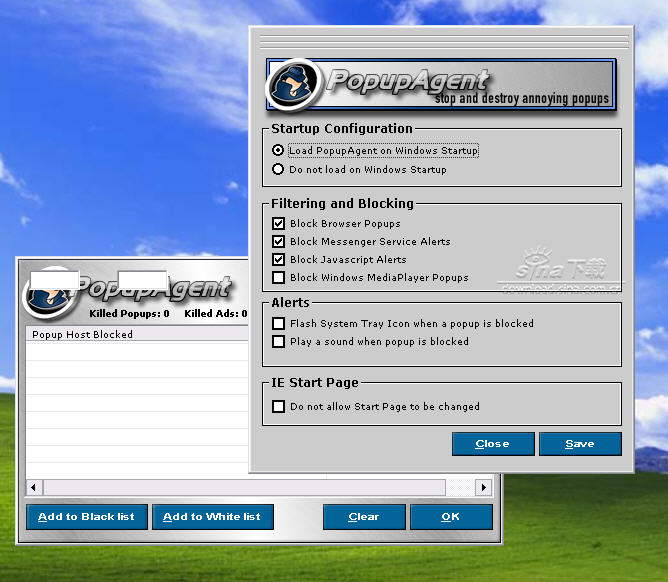This screenshot has width=668, height=582.
Task: Click the Killed Ads: 0 counter
Action: coord(216,314)
